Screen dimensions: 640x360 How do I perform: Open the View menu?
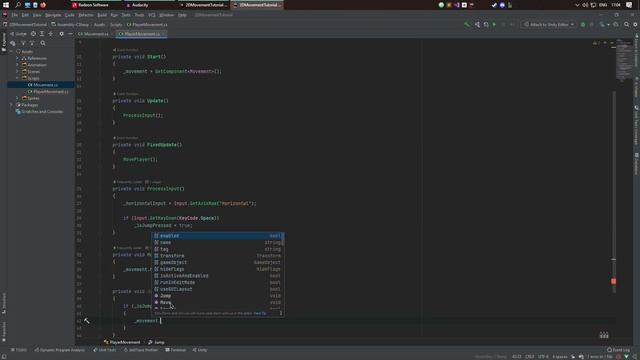(37, 15)
